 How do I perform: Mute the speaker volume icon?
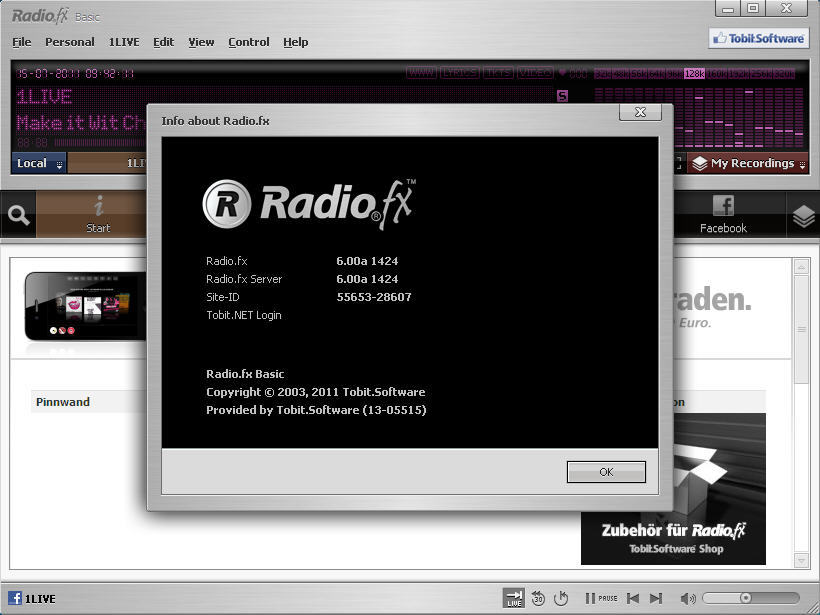pos(688,598)
